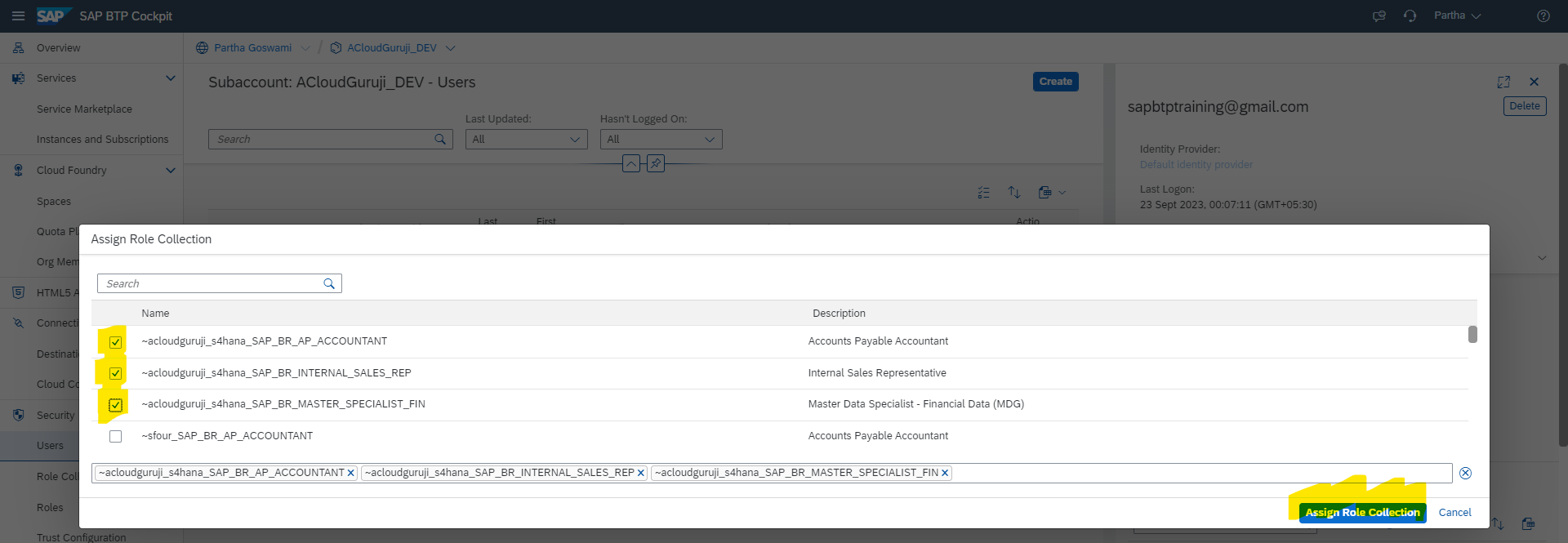
Task: Select the sfour_SAP_BR_AP_ACCOUNTANT checkbox
Action: click(115, 436)
